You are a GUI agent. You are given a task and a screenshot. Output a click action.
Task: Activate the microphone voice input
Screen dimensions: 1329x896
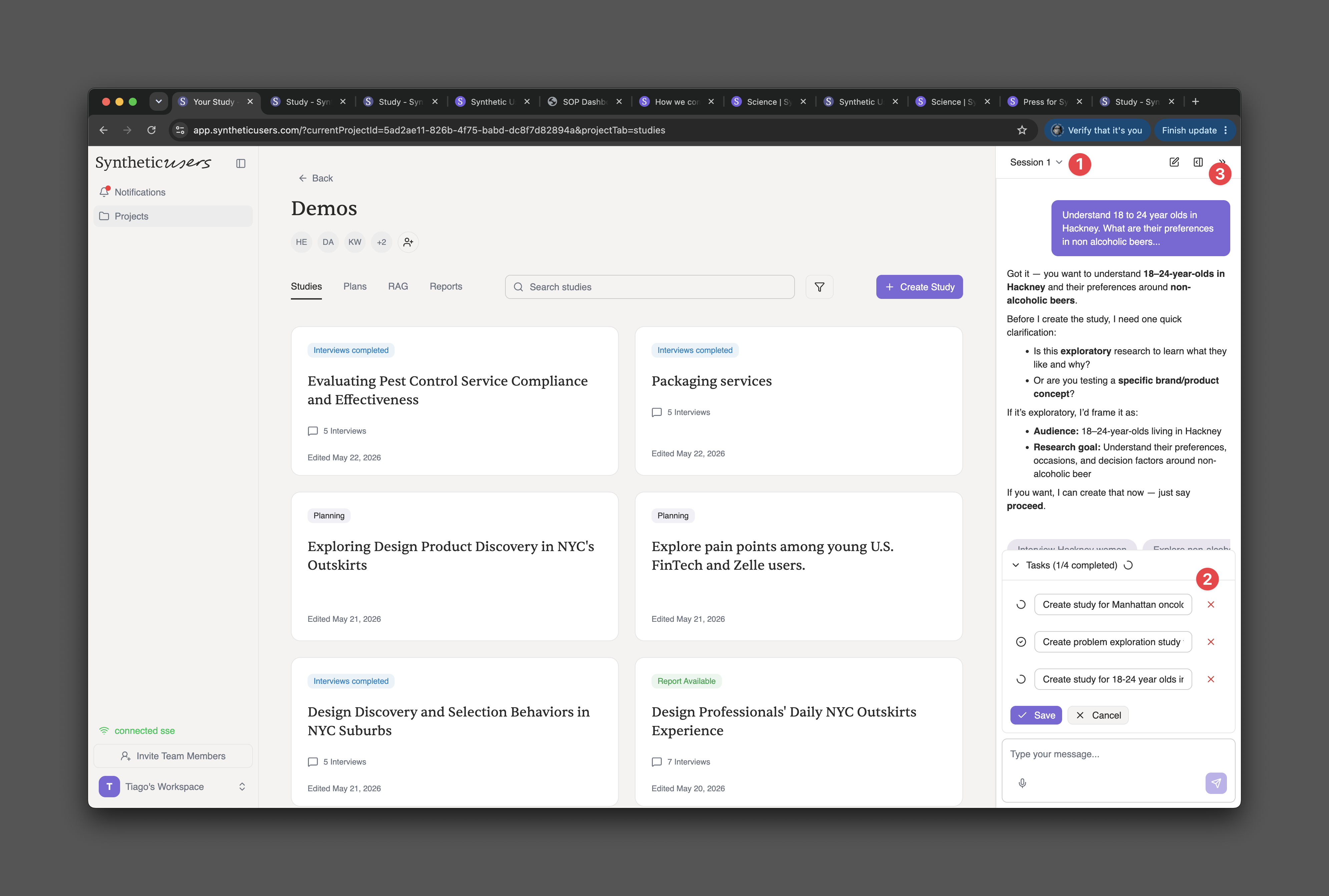coord(1022,783)
